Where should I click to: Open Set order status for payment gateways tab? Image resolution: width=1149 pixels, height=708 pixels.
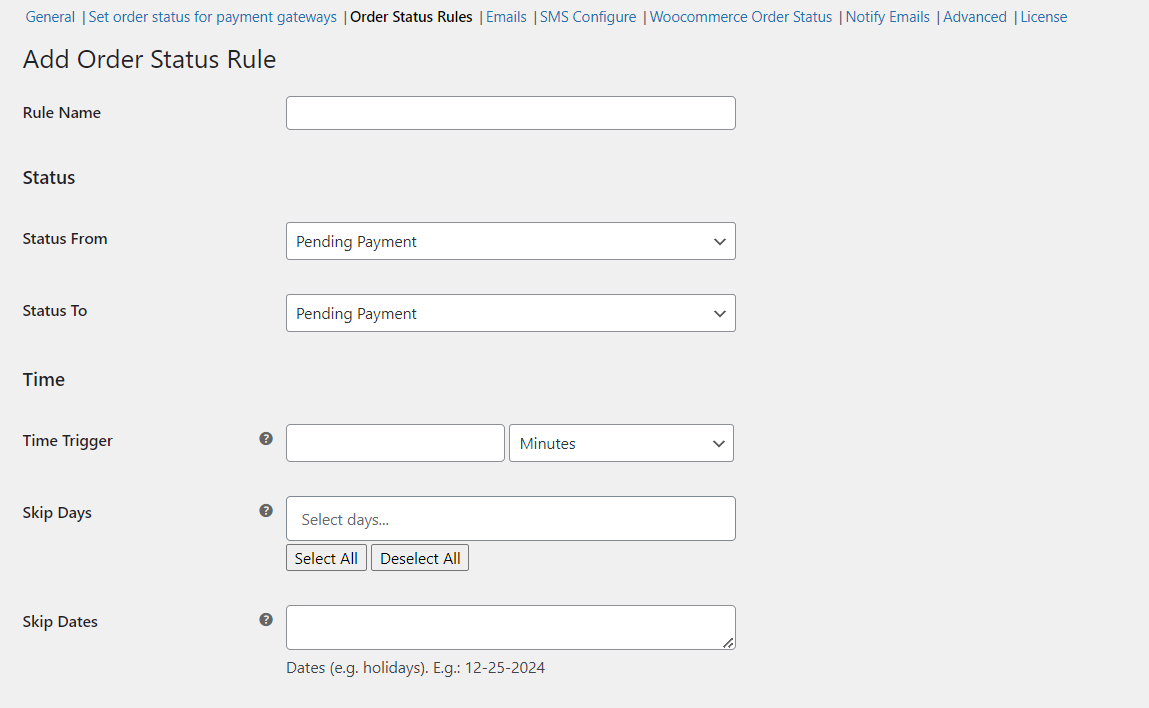[213, 17]
